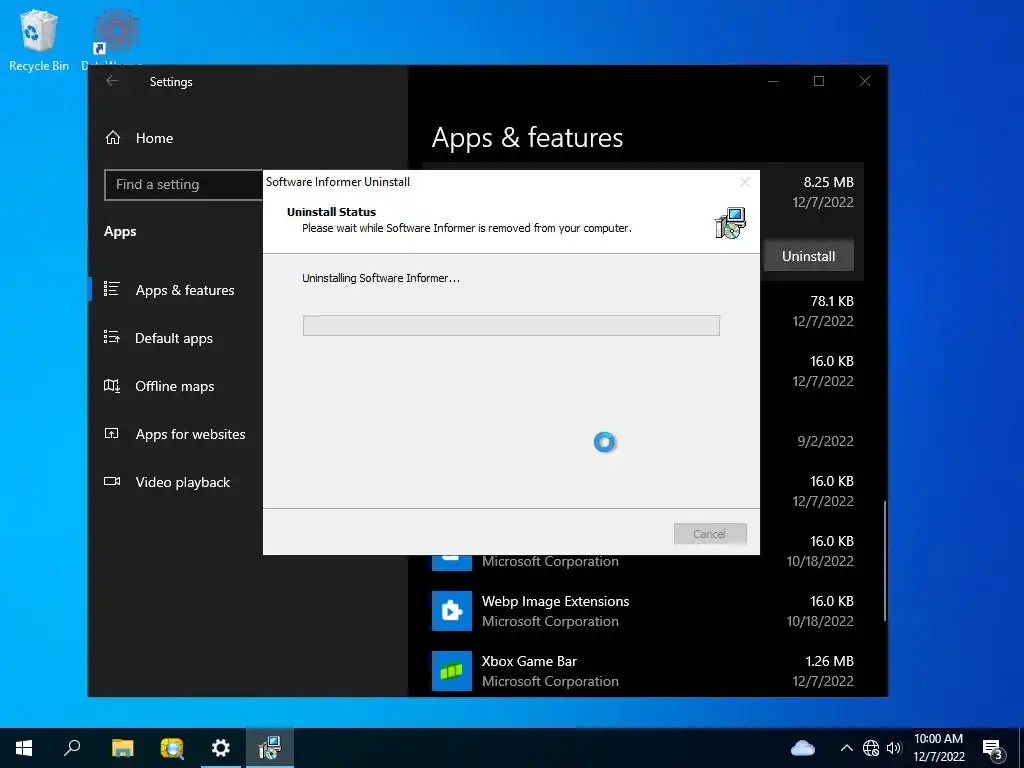Click the OneDrive cloud tray icon
Image resolution: width=1024 pixels, height=768 pixels.
click(x=803, y=748)
